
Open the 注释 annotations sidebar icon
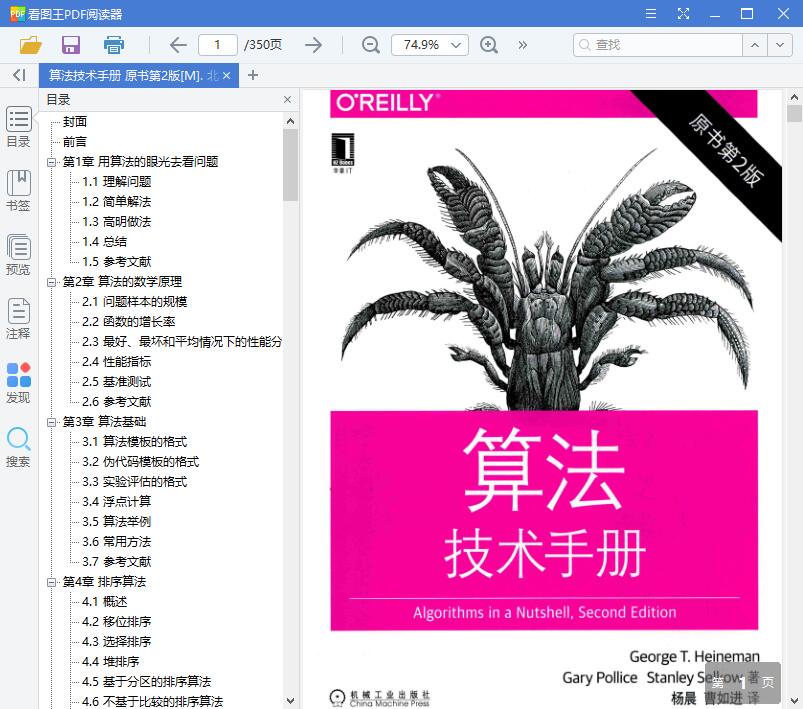coord(18,319)
